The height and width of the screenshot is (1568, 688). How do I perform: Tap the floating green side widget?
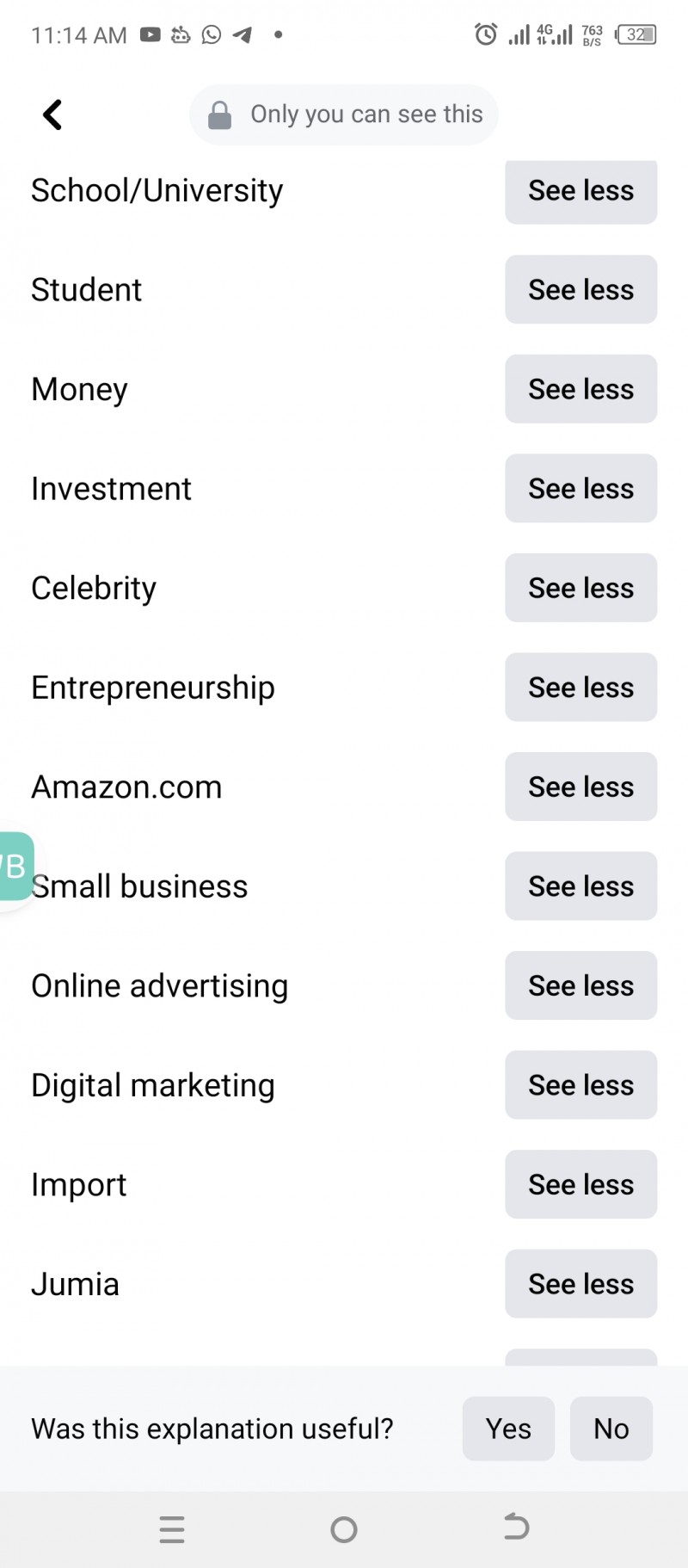click(15, 866)
